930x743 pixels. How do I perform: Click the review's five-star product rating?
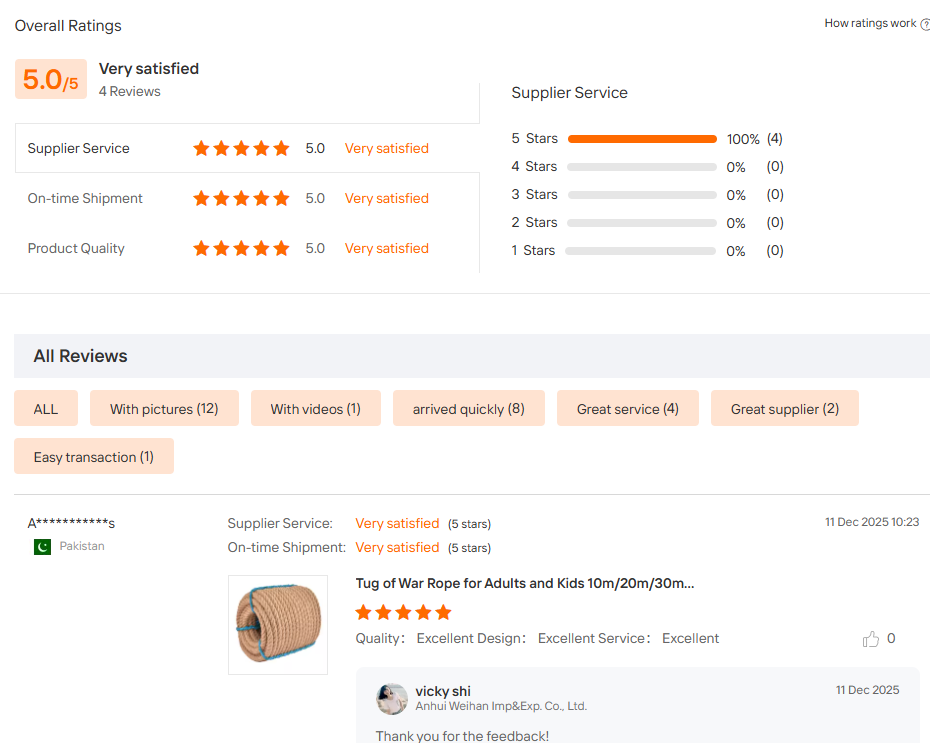[403, 613]
